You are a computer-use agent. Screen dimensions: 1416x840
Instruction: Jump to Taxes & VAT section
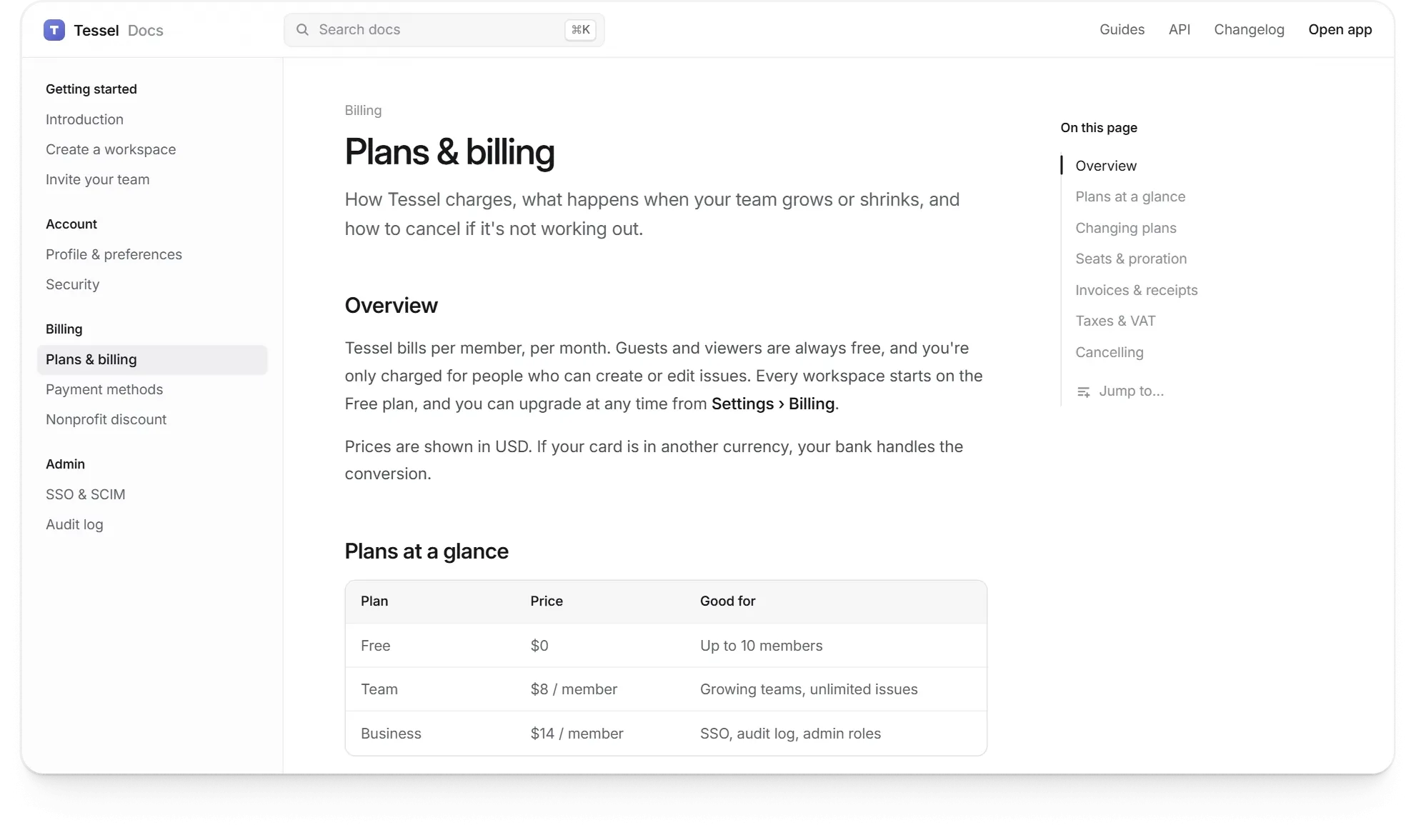pos(1115,321)
